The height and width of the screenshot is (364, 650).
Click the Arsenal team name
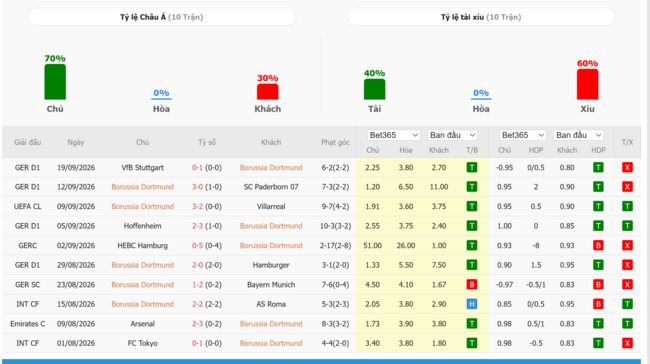click(142, 323)
